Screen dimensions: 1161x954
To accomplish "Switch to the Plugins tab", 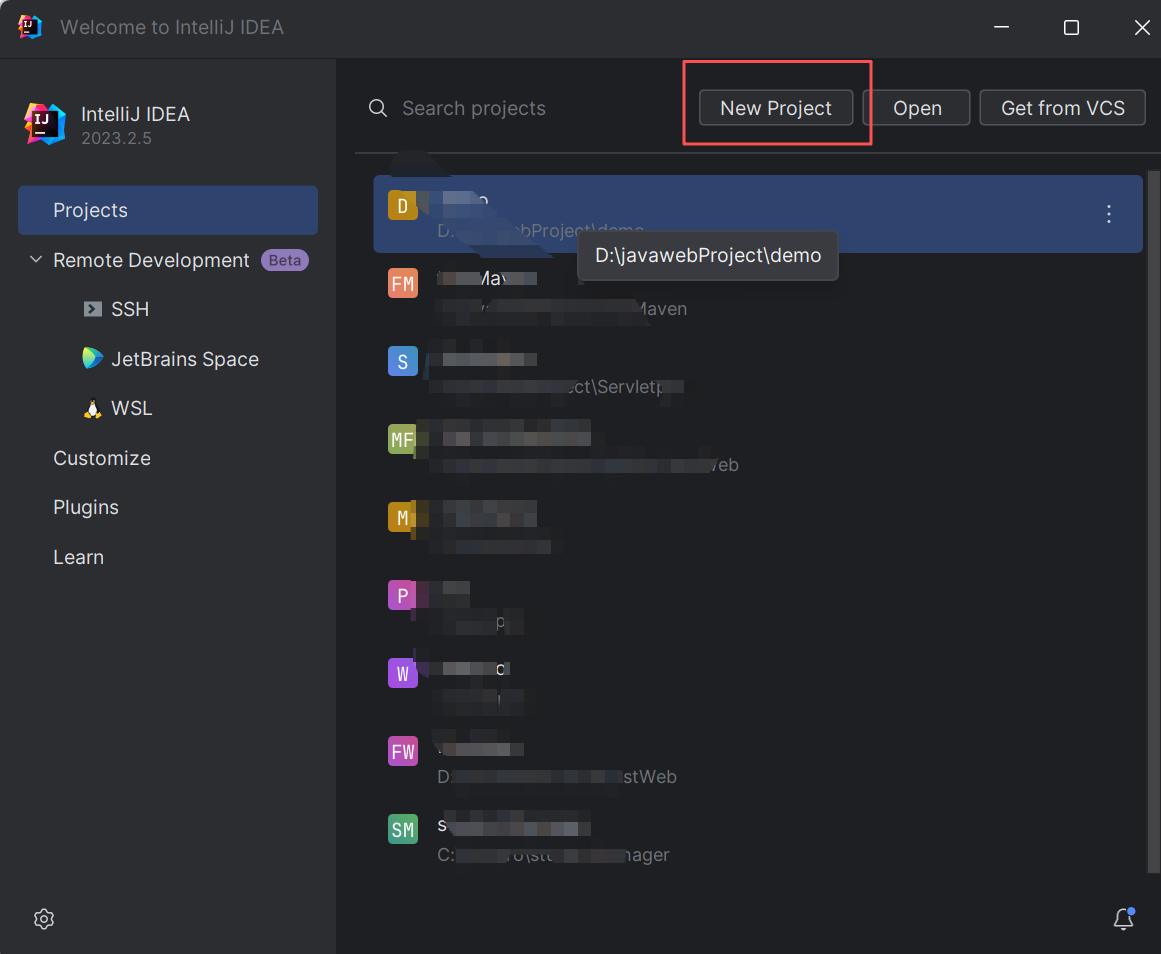I will (86, 507).
